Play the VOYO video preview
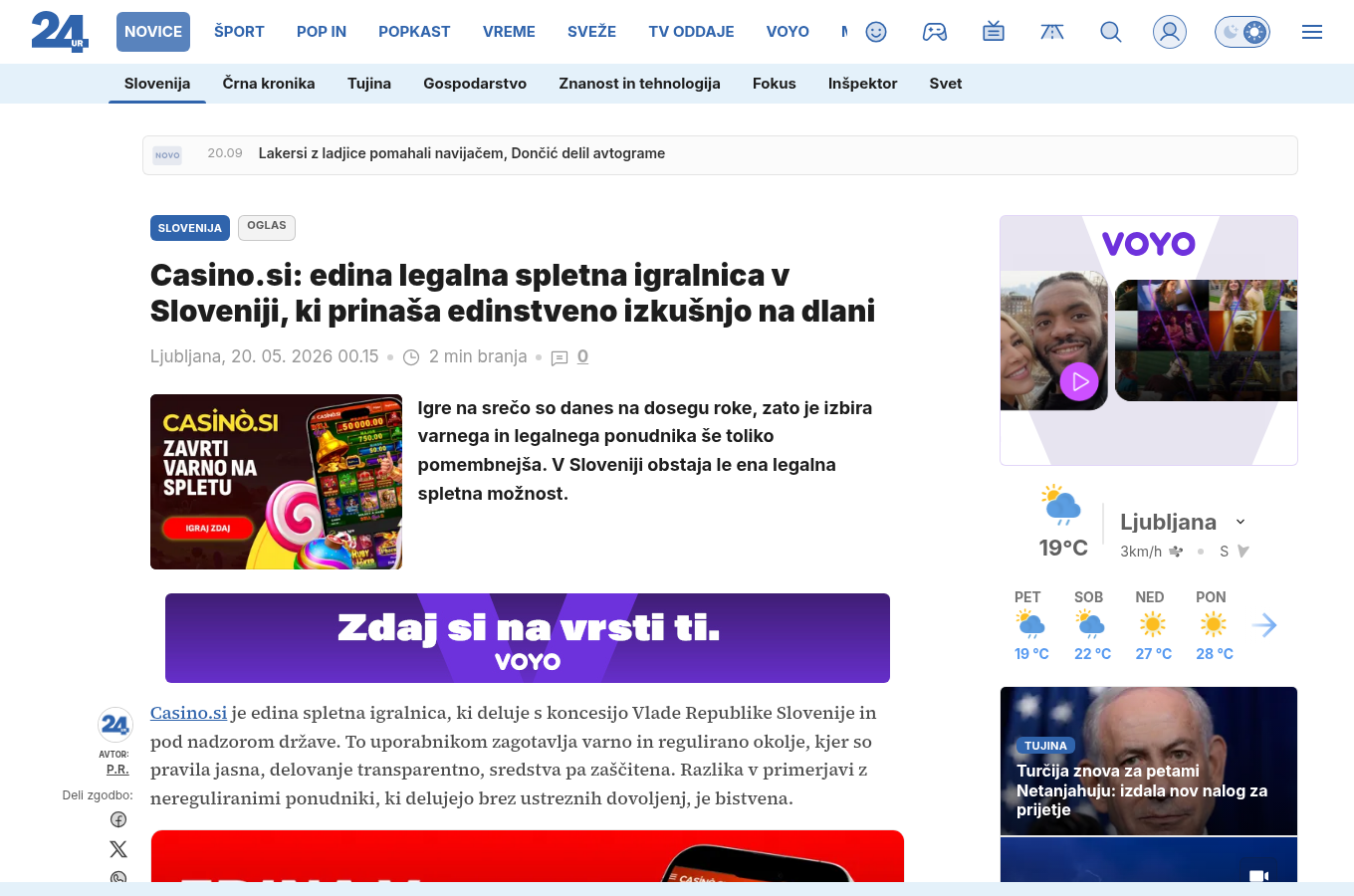The height and width of the screenshot is (896, 1354). pos(1079,380)
